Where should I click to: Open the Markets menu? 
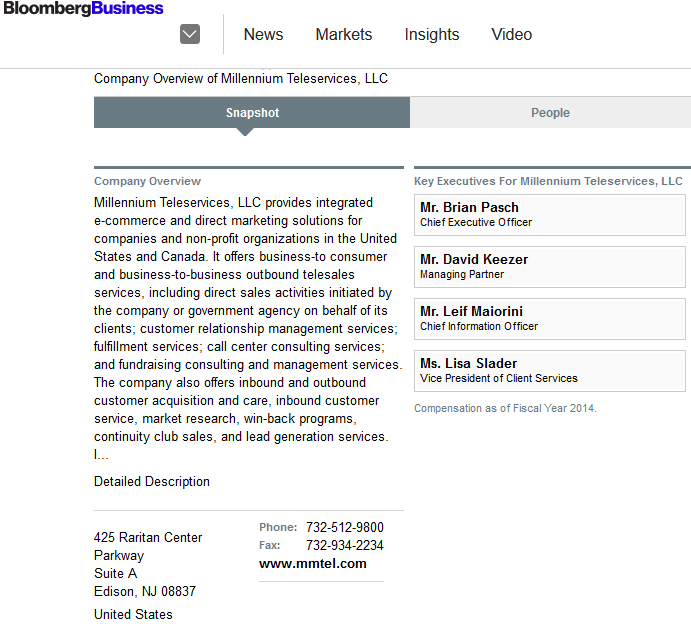[x=344, y=34]
